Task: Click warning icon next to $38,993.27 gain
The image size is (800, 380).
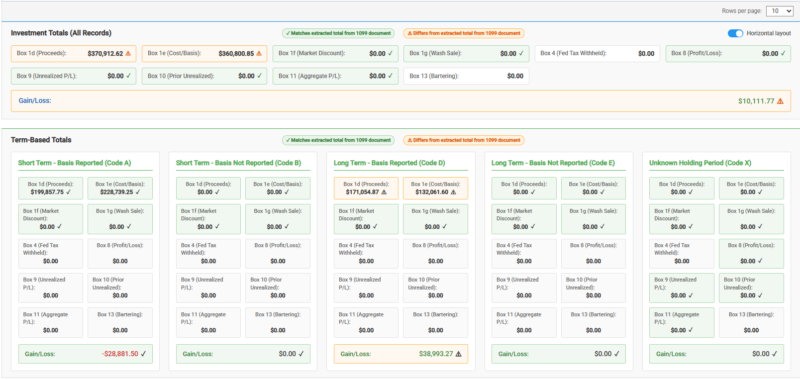Action: coord(458,353)
